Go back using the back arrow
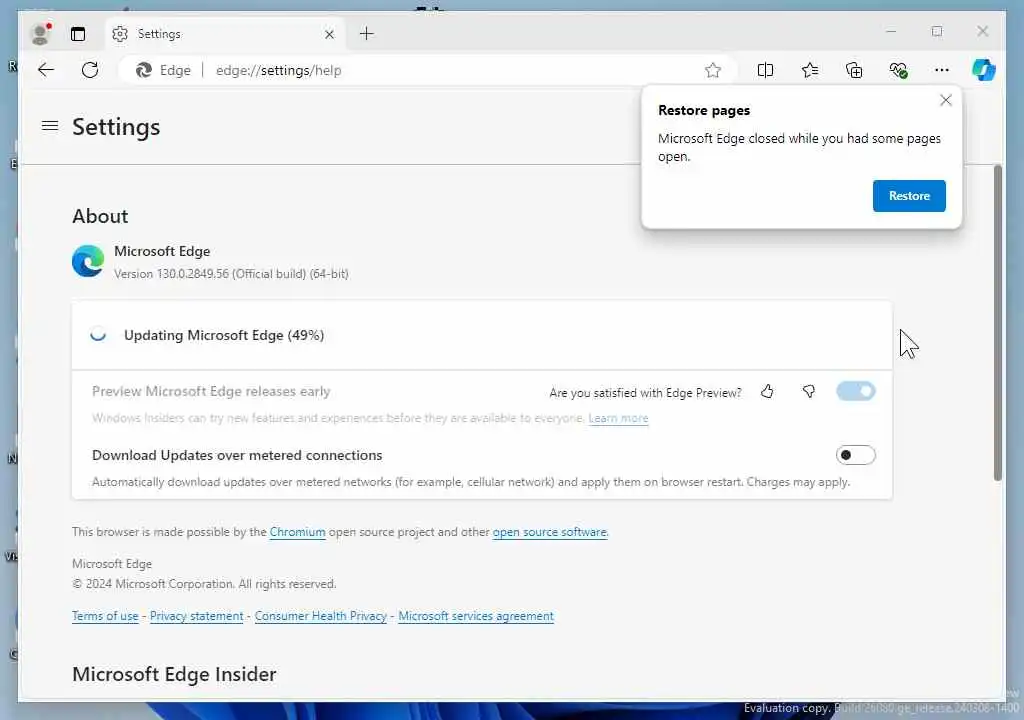Viewport: 1024px width, 720px height. pyautogui.click(x=46, y=70)
